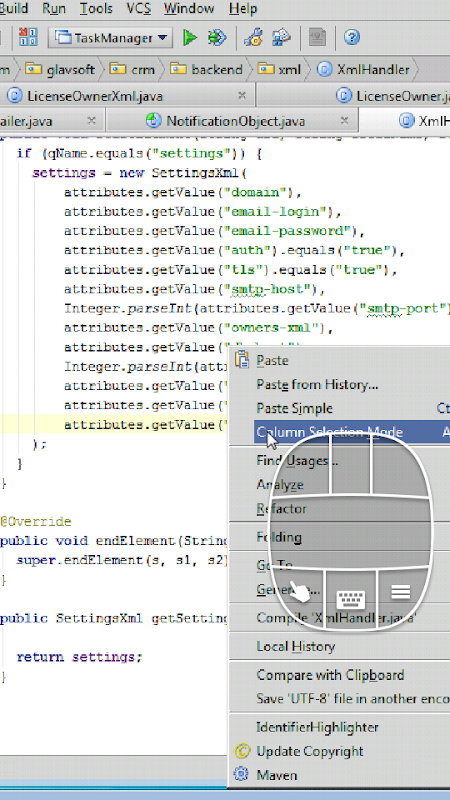Screen dimensions: 450x800
Task: Click the wrench settings toolbar icon
Action: (253, 37)
